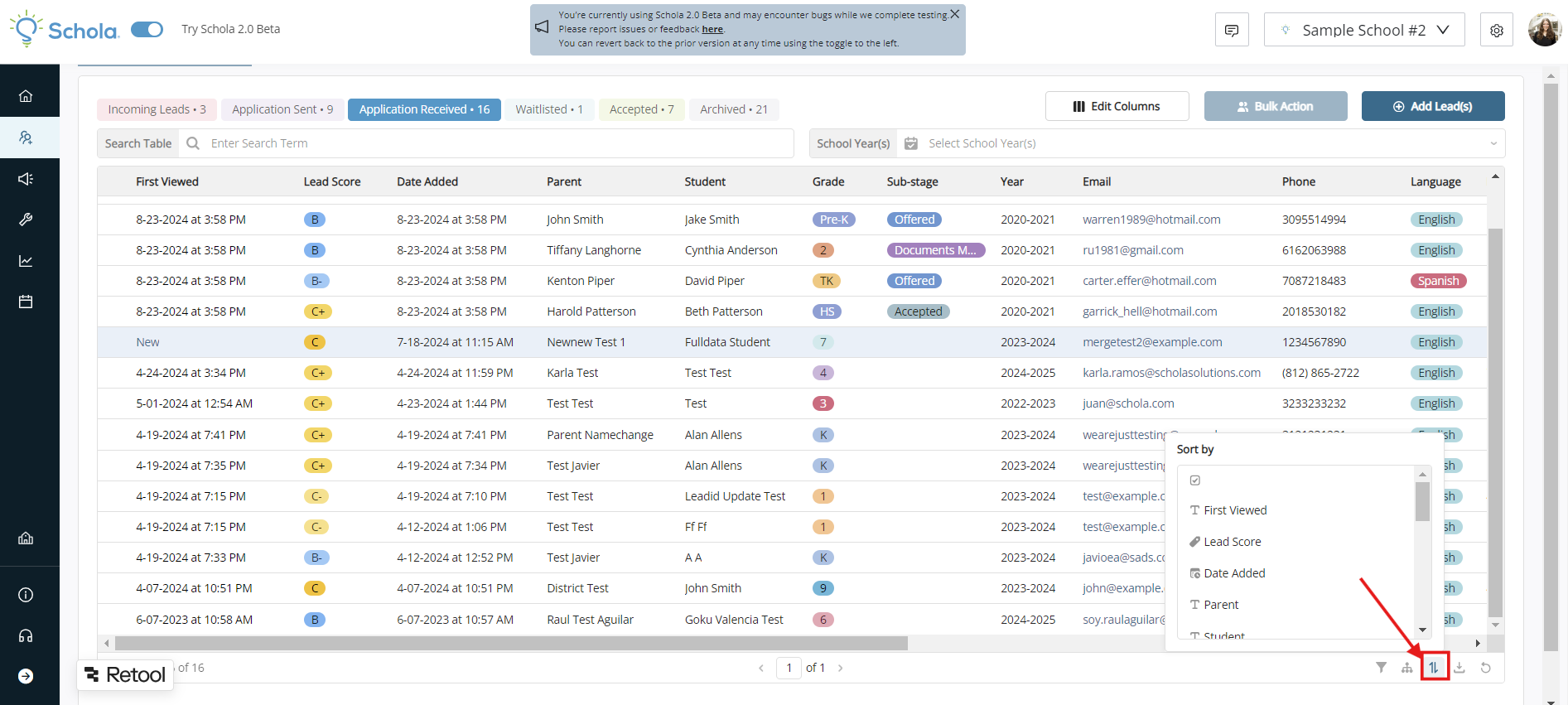
Task: Go to the next table page
Action: (841, 668)
